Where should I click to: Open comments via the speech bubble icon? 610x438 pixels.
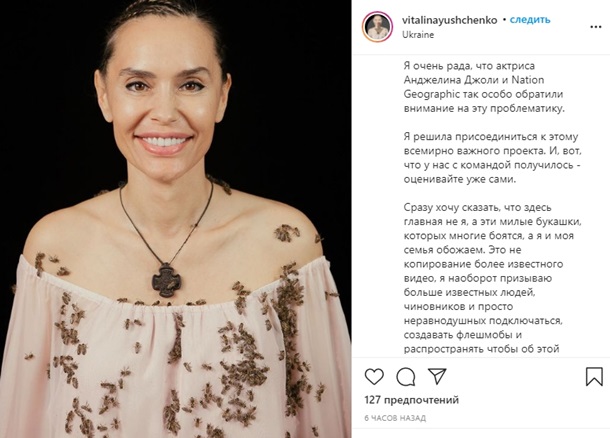tap(405, 377)
